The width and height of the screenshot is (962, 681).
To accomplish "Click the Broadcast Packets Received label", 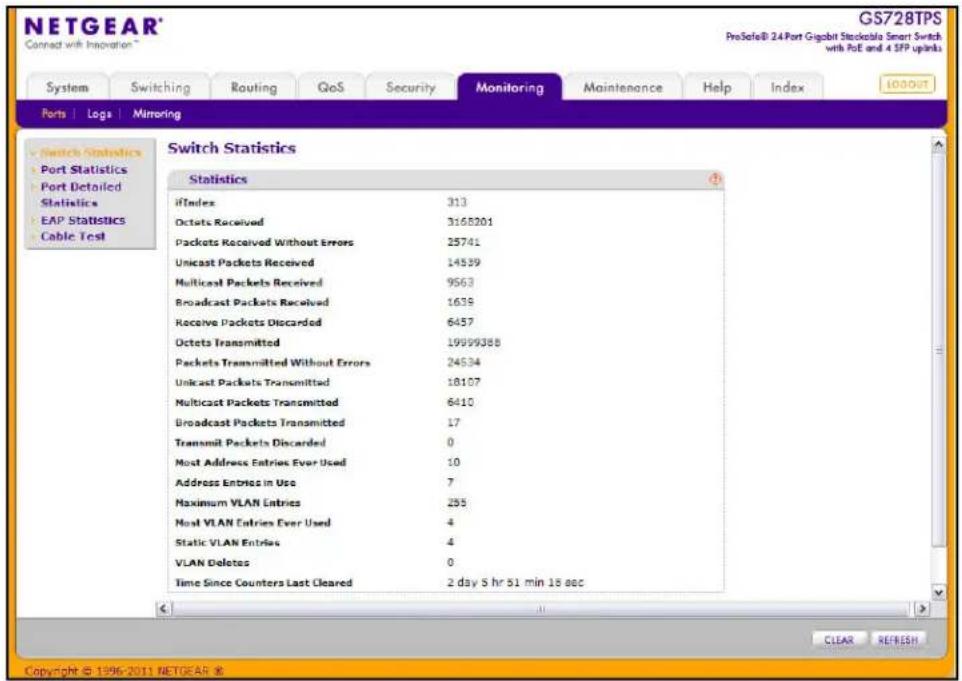I will (x=252, y=302).
